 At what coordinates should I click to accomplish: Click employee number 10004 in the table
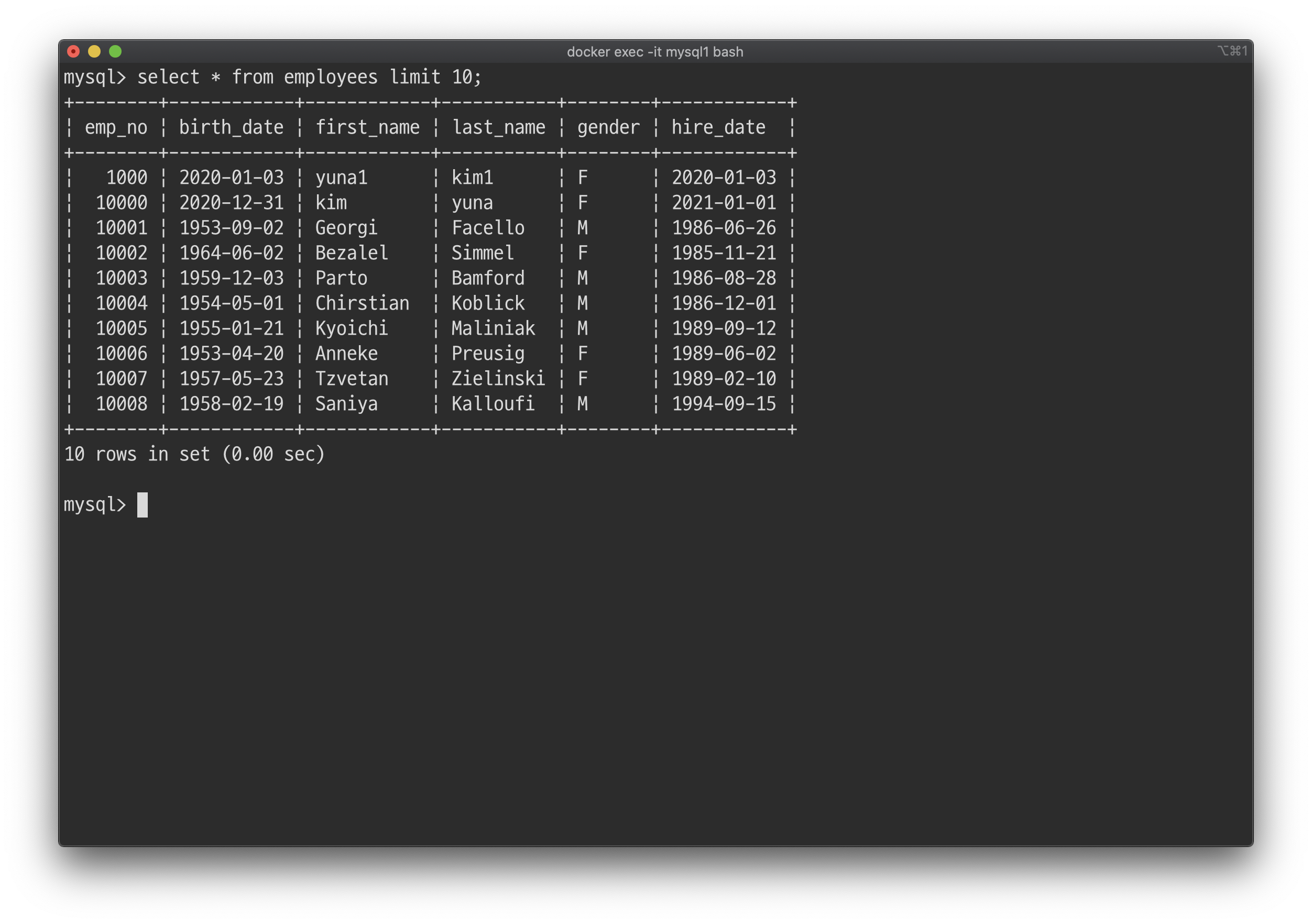121,303
